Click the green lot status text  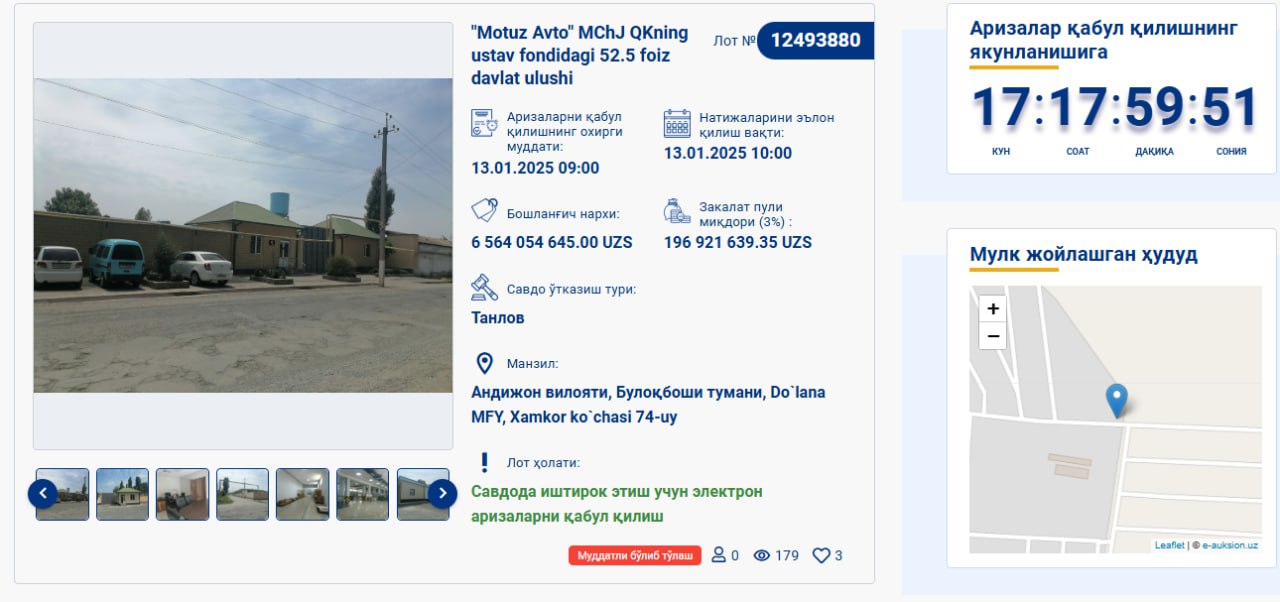click(x=617, y=504)
